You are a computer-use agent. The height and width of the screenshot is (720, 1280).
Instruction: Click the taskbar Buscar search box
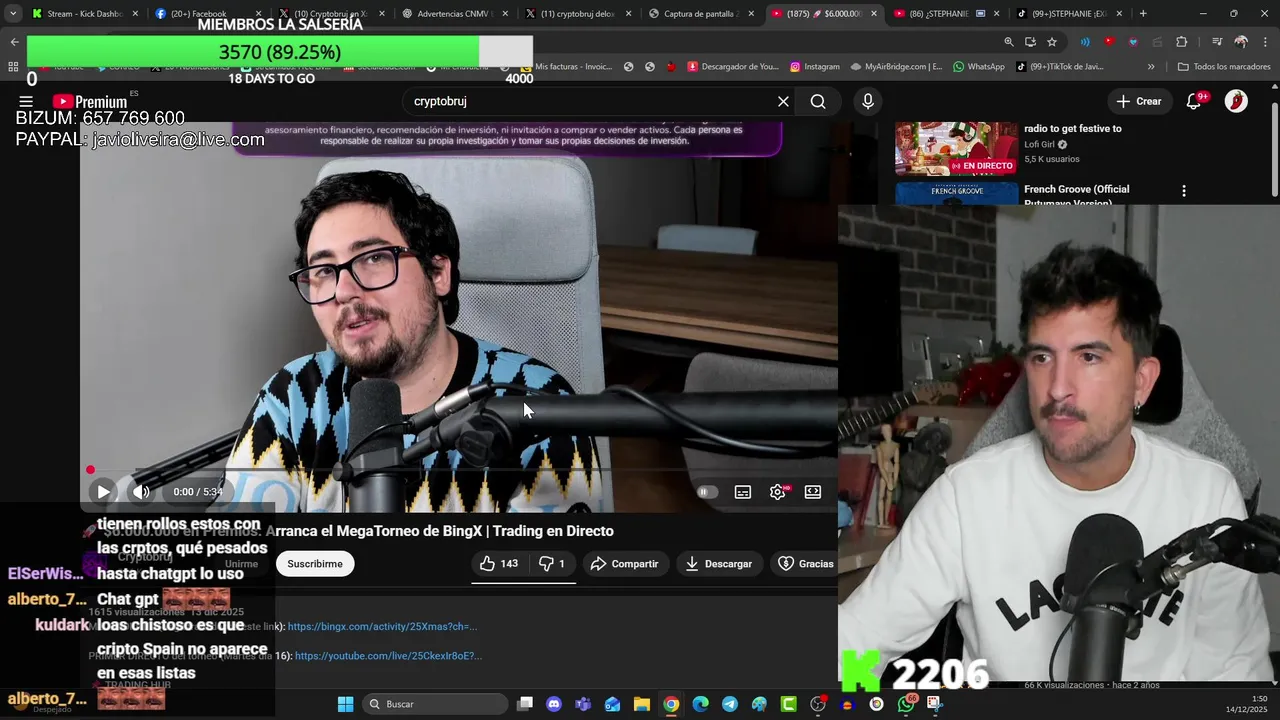click(x=435, y=704)
